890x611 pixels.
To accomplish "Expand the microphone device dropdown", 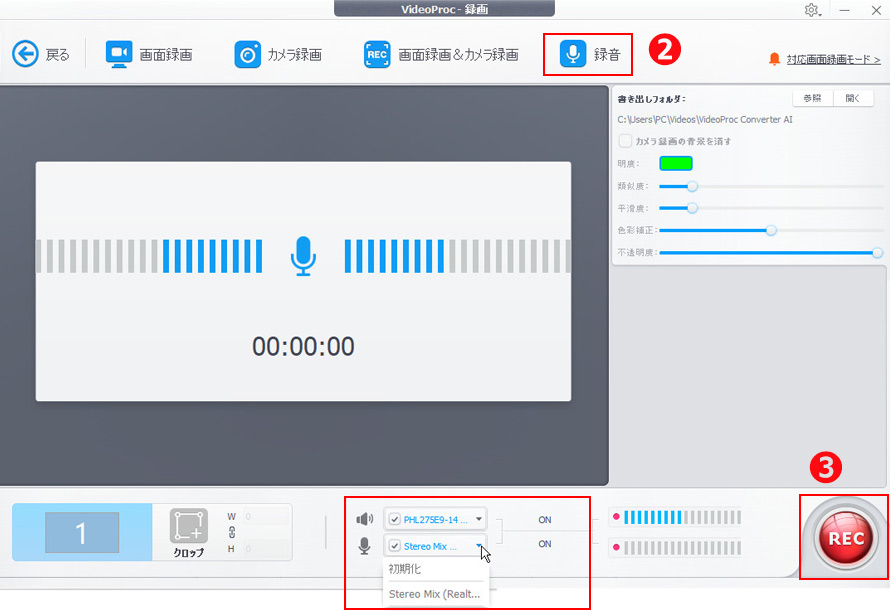I will point(480,546).
